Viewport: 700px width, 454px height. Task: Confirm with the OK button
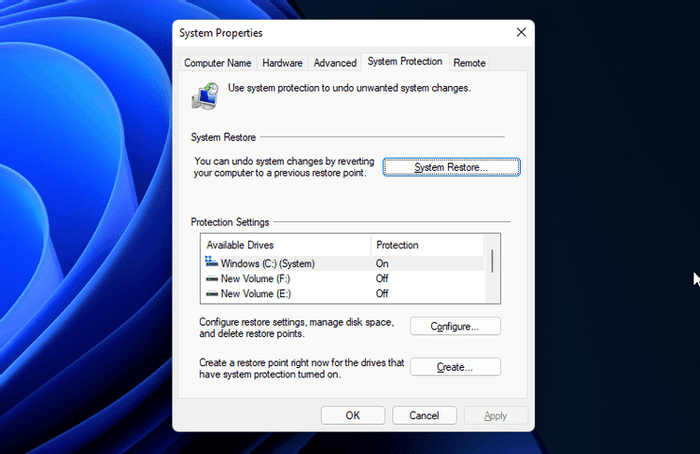pos(353,416)
